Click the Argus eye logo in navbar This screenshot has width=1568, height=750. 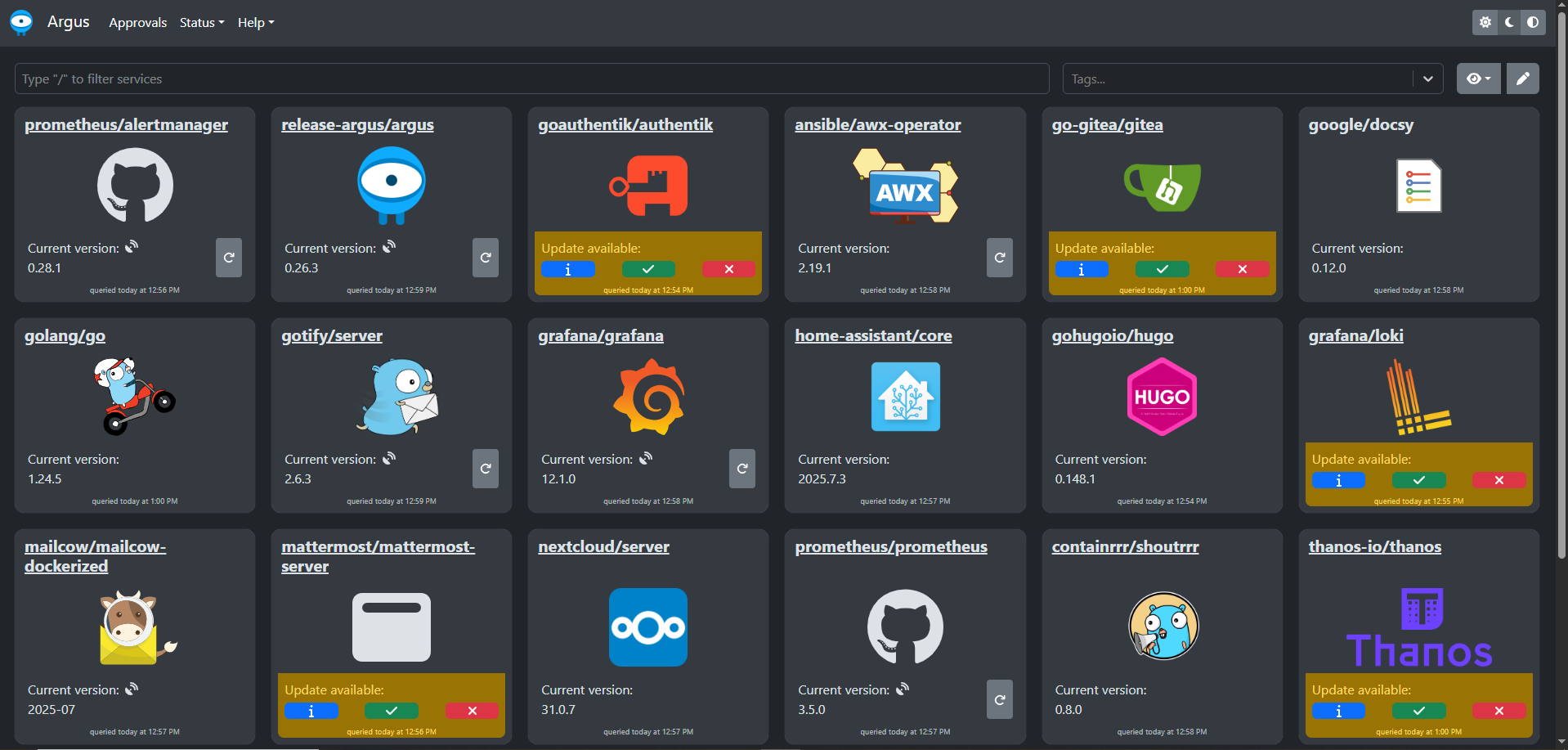click(21, 22)
